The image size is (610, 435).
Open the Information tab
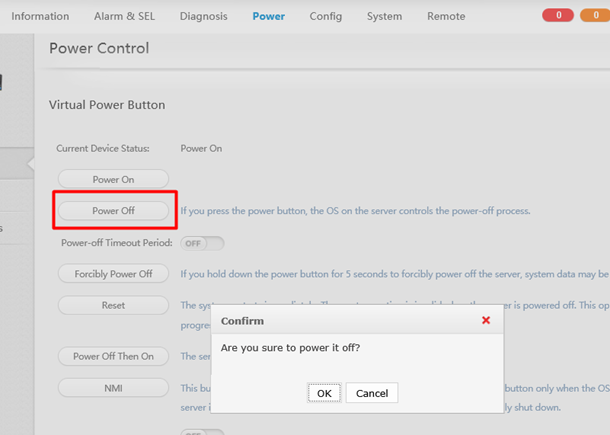click(40, 16)
